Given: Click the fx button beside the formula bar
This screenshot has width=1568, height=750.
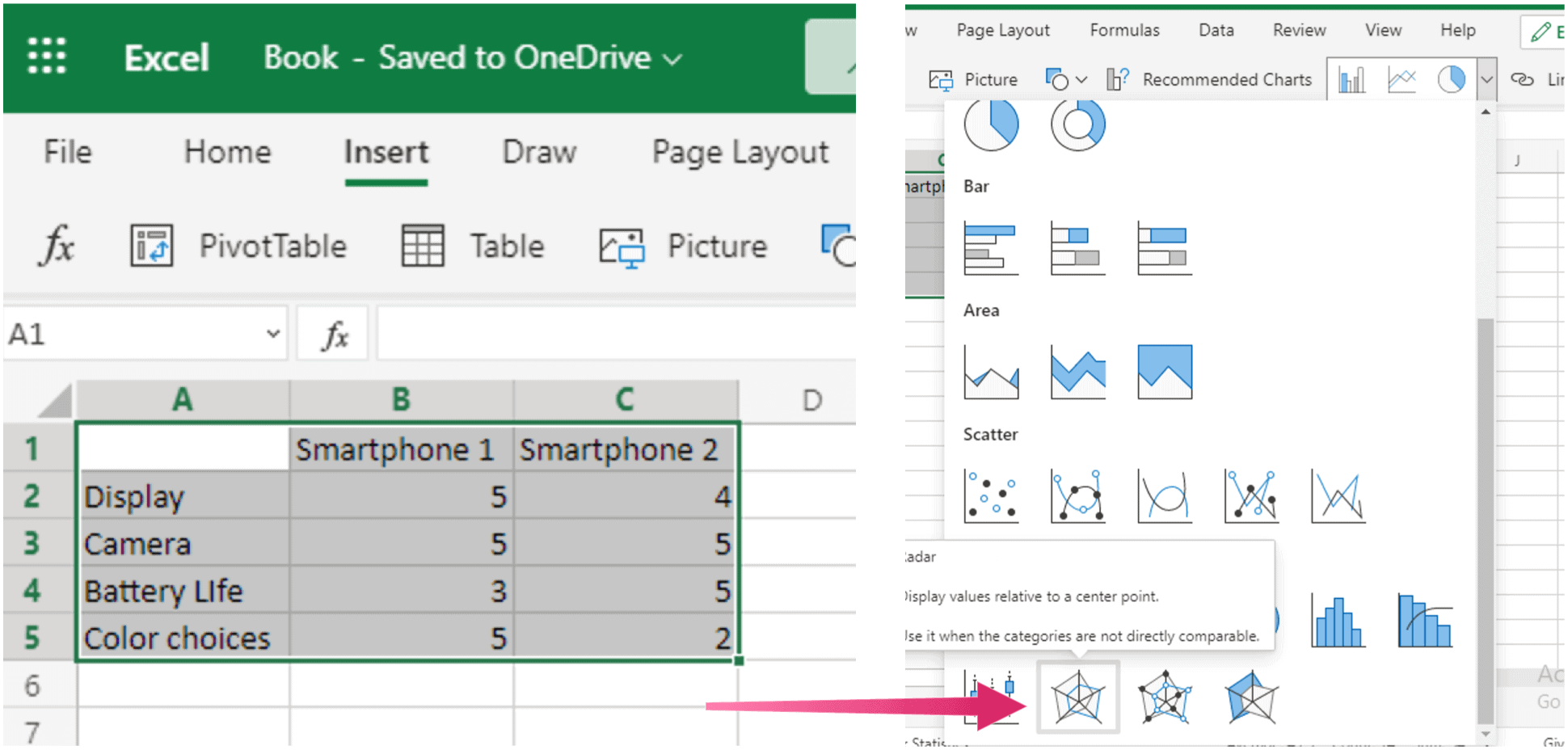Looking at the screenshot, I should [x=334, y=333].
